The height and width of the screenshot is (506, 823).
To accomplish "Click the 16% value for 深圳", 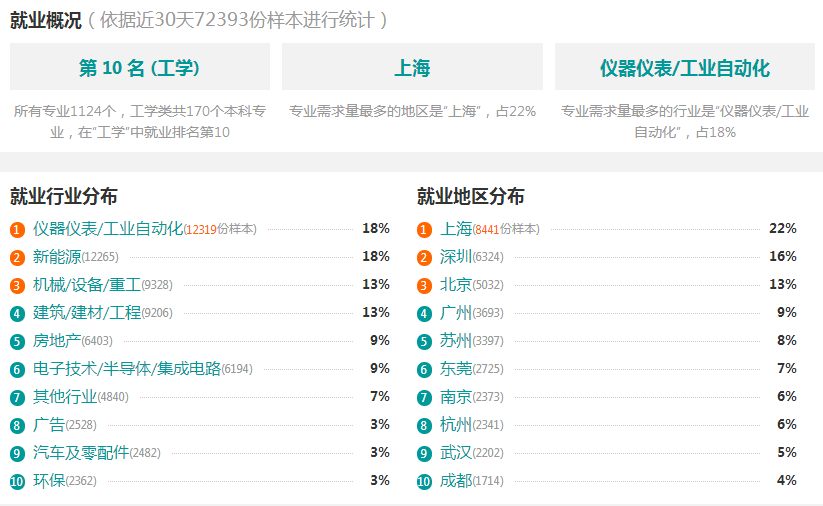I will pos(783,256).
